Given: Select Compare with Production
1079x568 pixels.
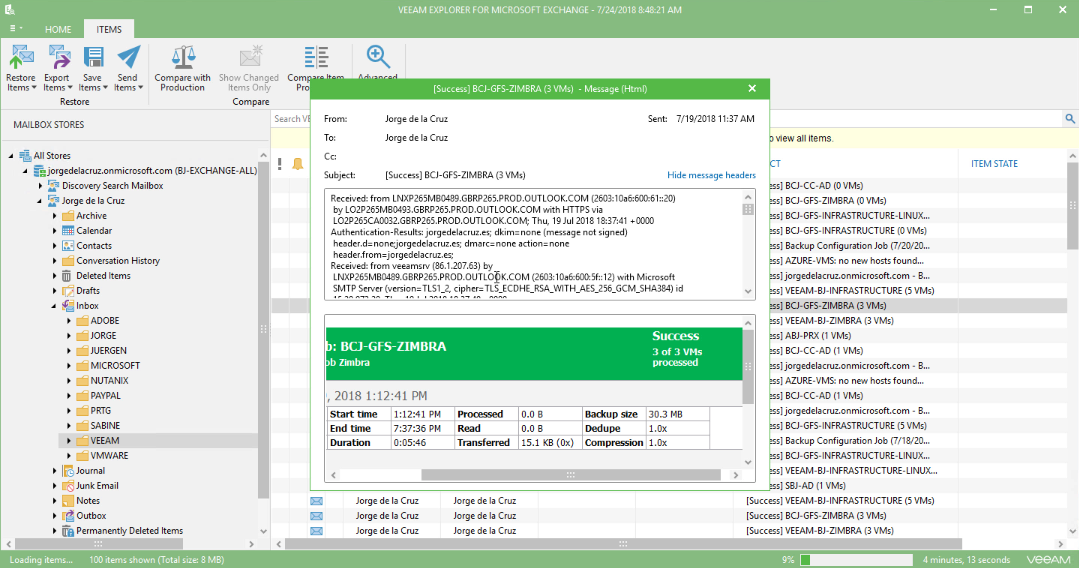Looking at the screenshot, I should 182,67.
